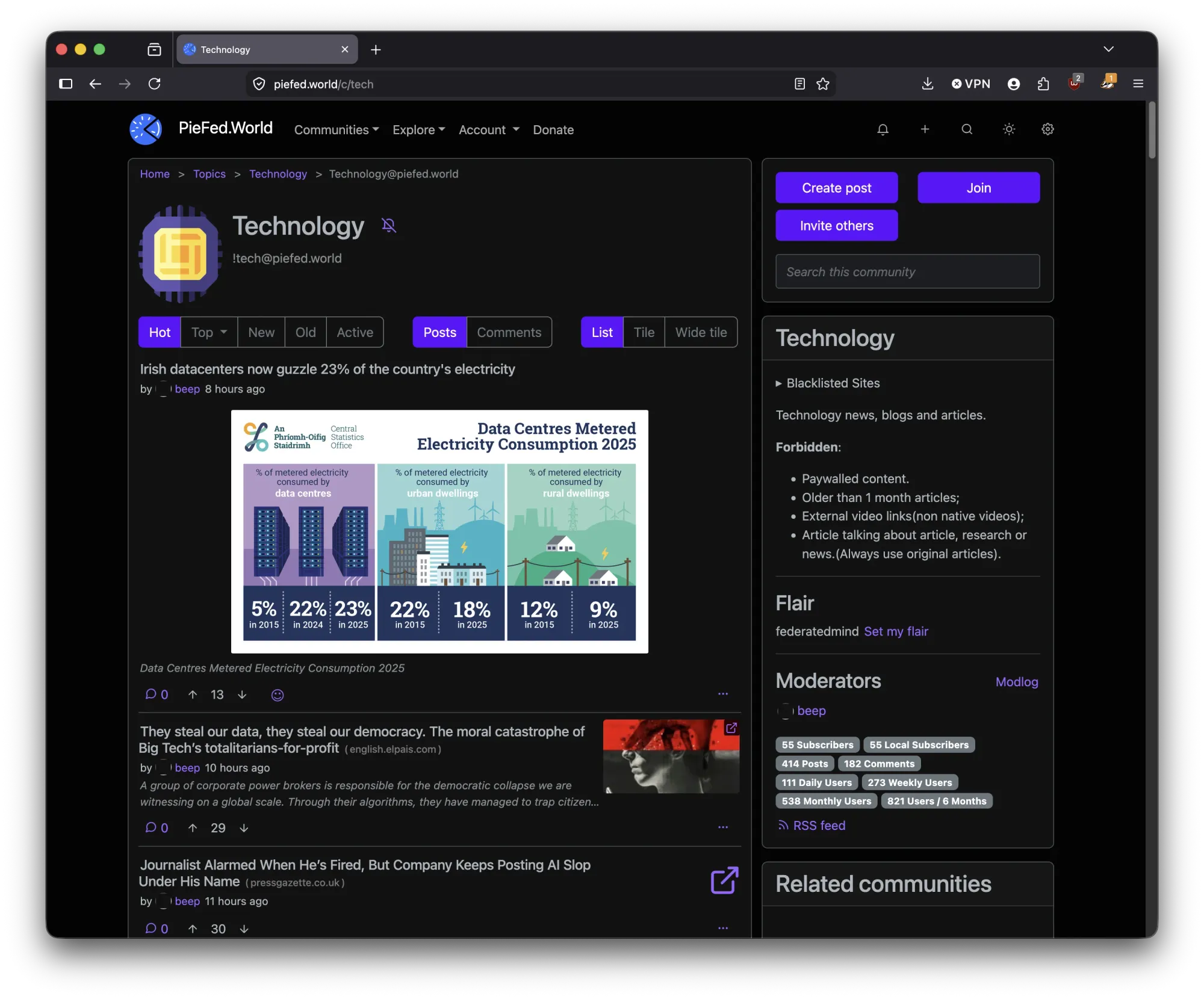Open browser downloads icon
Image resolution: width=1204 pixels, height=999 pixels.
tap(928, 84)
